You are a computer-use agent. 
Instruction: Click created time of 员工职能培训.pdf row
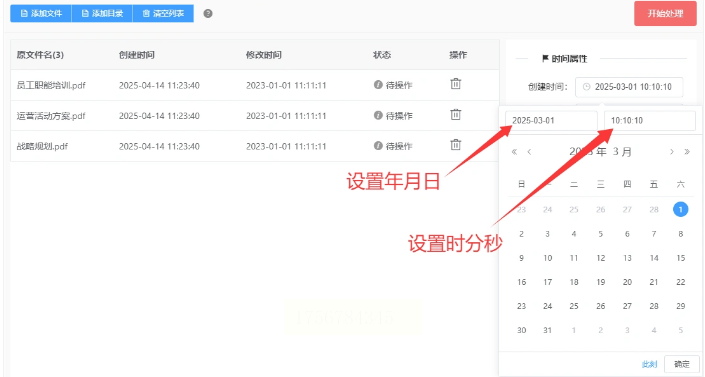(159, 85)
